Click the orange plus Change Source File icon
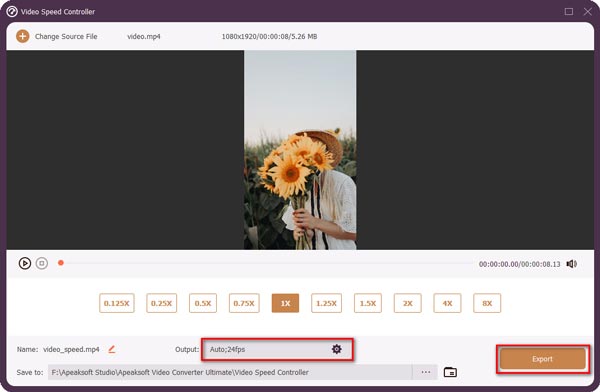Viewport: 600px width, 392px height. (x=23, y=36)
